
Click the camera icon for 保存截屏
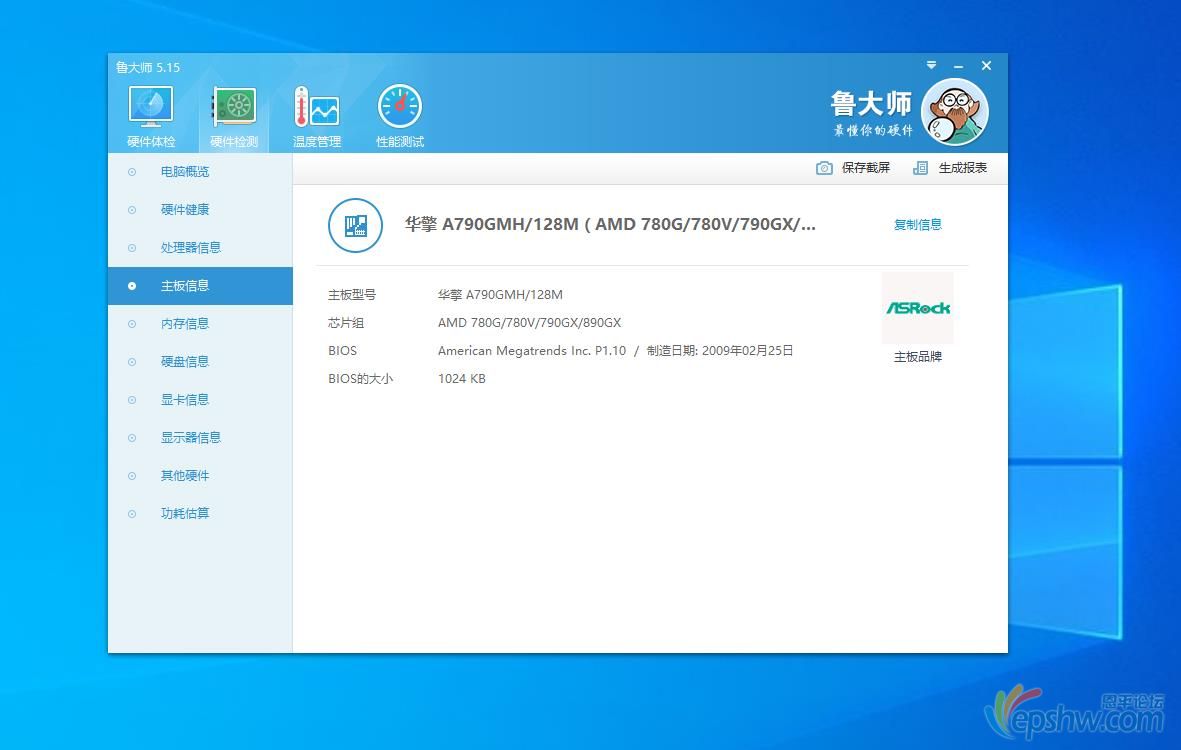point(825,168)
